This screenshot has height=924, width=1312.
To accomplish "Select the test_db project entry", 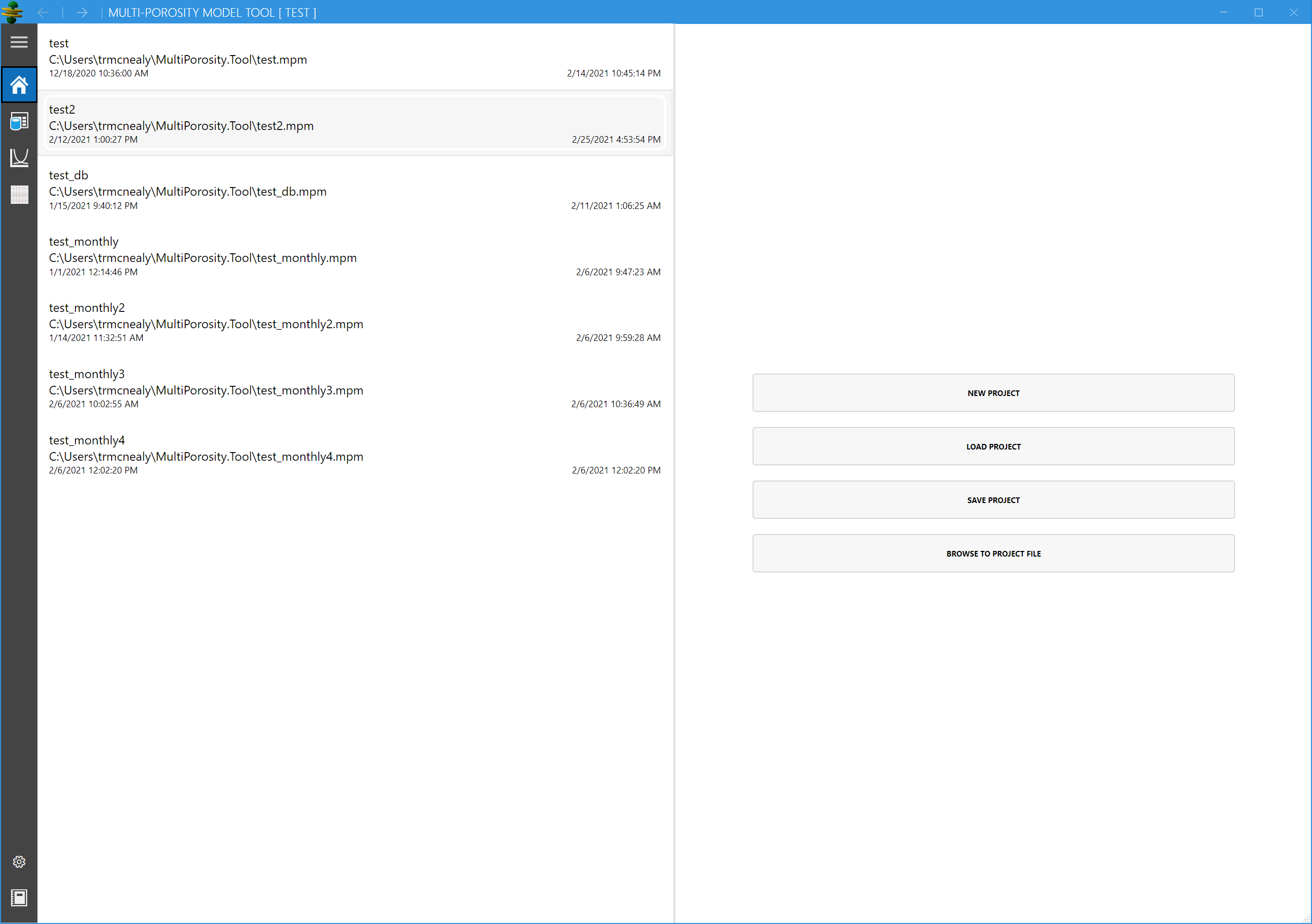I will pyautogui.click(x=354, y=190).
